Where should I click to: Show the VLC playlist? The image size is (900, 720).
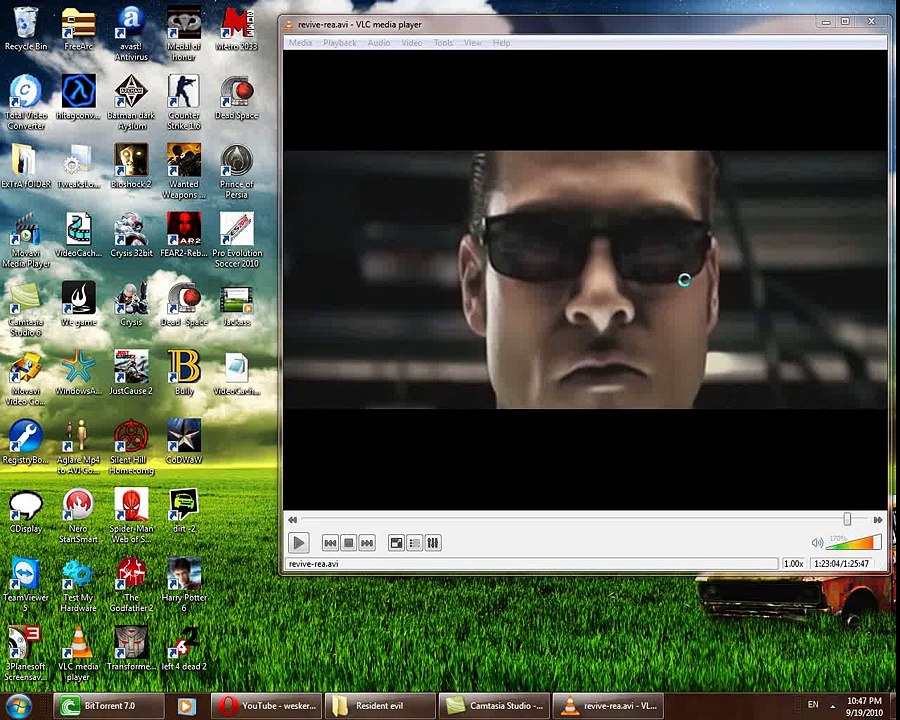[414, 543]
